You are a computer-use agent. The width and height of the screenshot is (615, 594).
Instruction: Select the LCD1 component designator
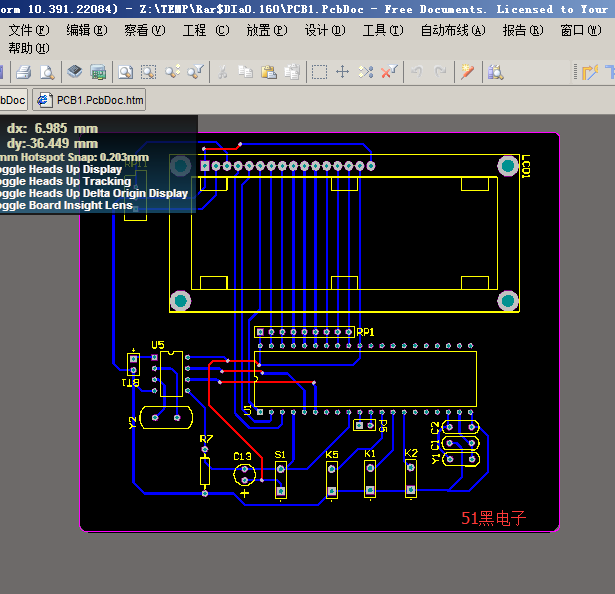click(526, 166)
